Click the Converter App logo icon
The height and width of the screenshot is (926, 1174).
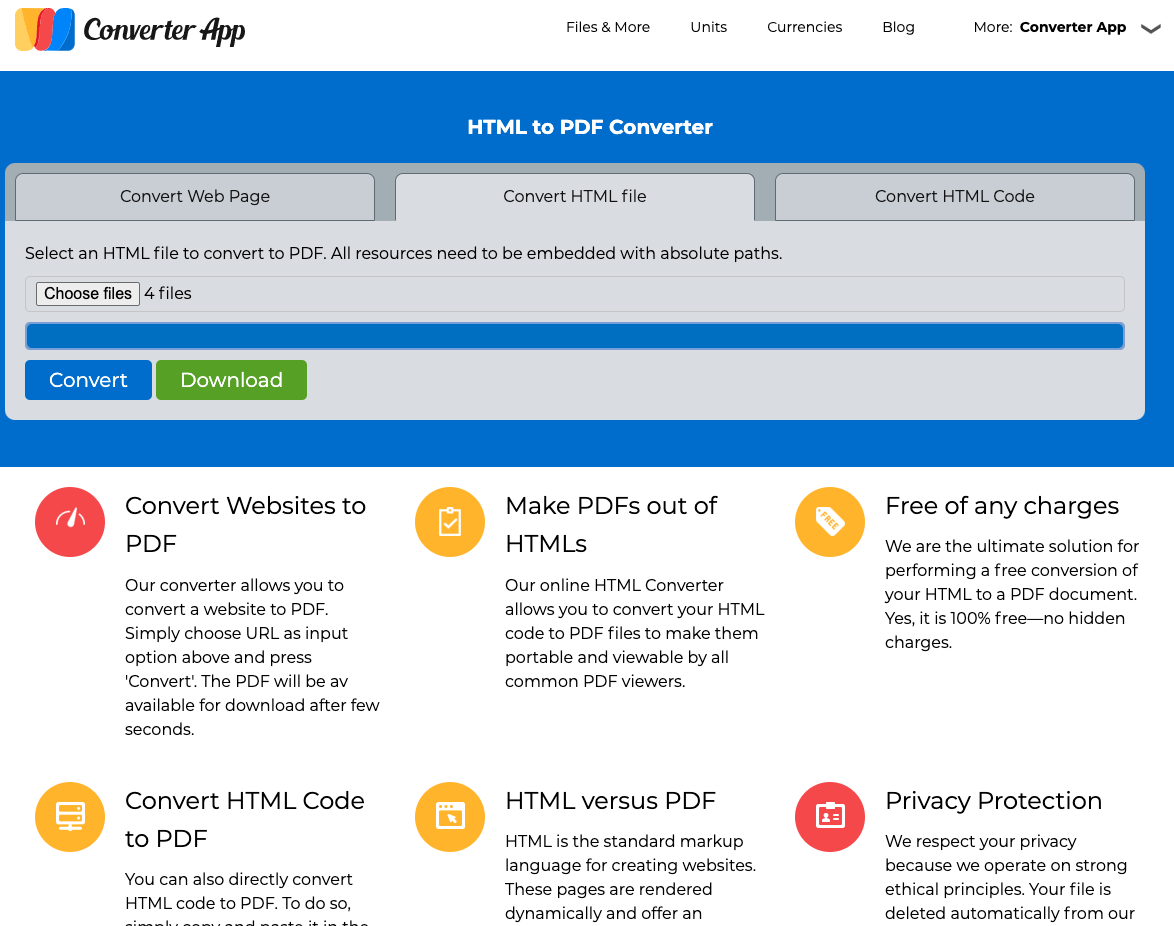[44, 30]
